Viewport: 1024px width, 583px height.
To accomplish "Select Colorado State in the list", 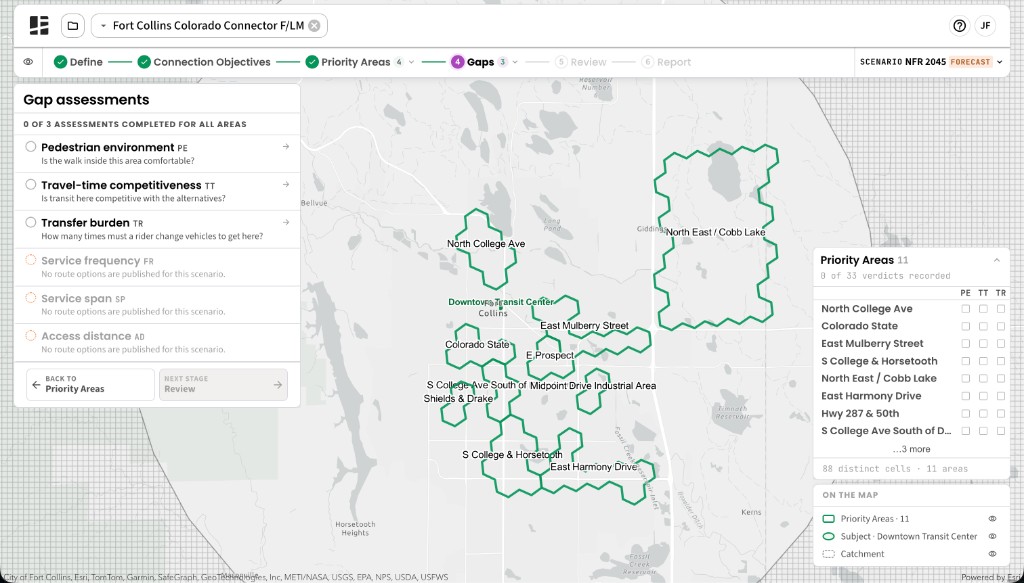I will (x=859, y=326).
